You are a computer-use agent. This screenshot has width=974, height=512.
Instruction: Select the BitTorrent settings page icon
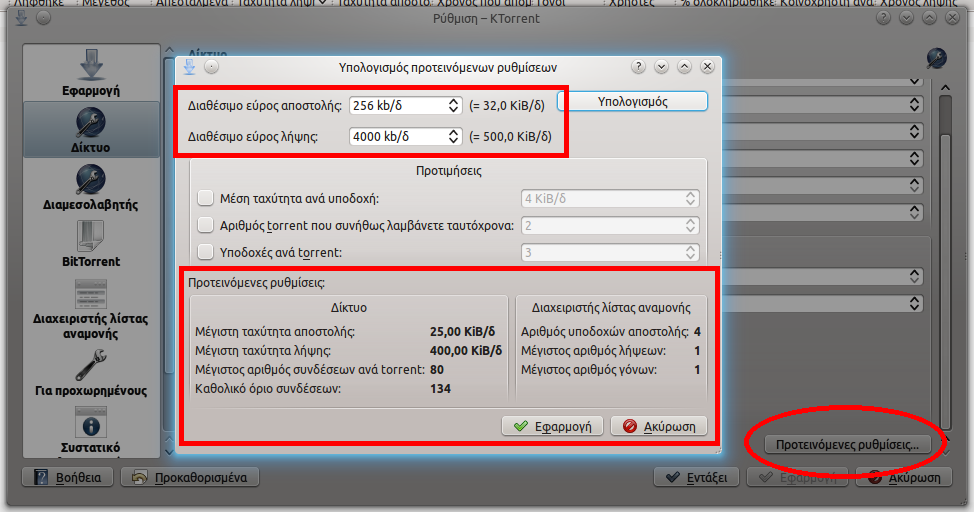pyautogui.click(x=91, y=238)
